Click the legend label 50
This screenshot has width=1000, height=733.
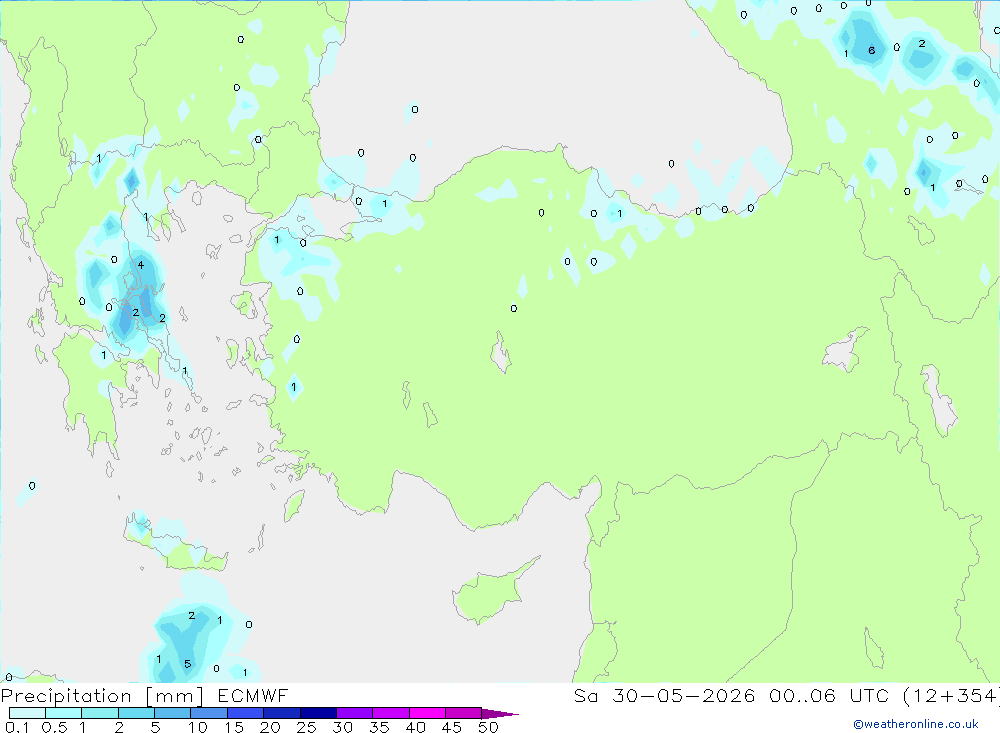tap(488, 727)
